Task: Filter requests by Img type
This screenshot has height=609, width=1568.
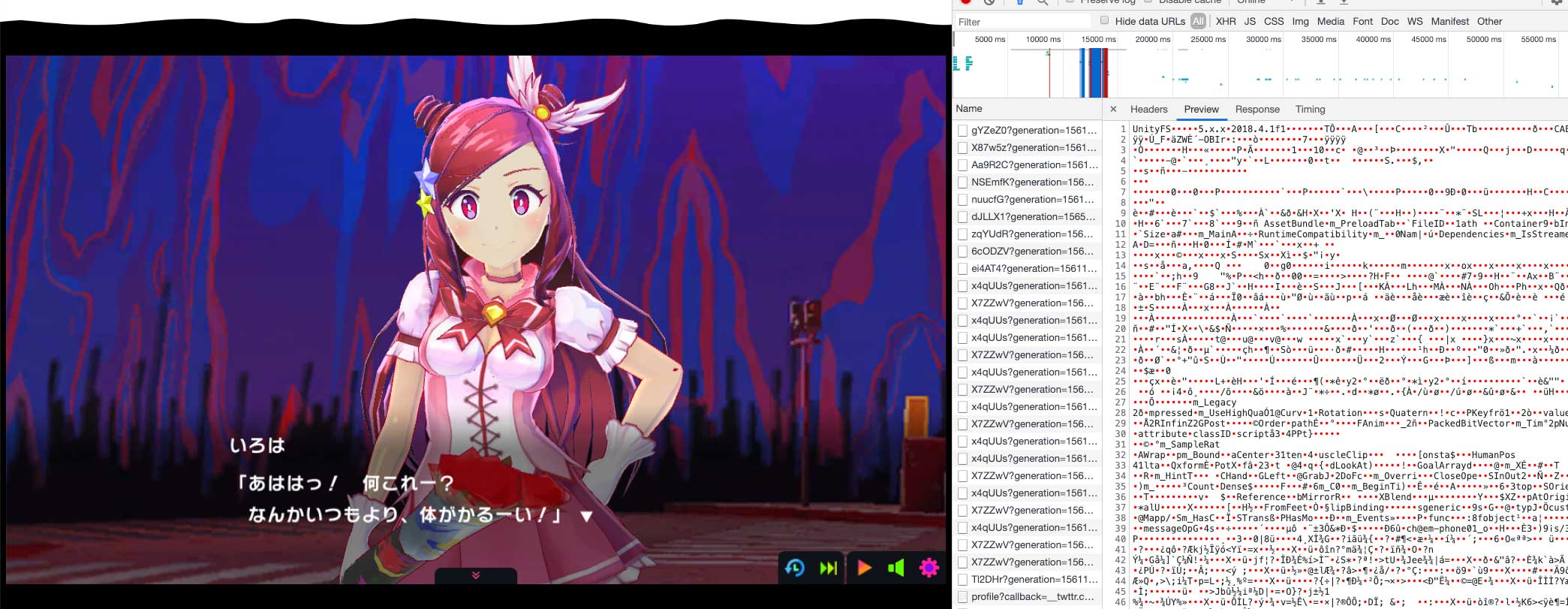Action: [x=1300, y=21]
